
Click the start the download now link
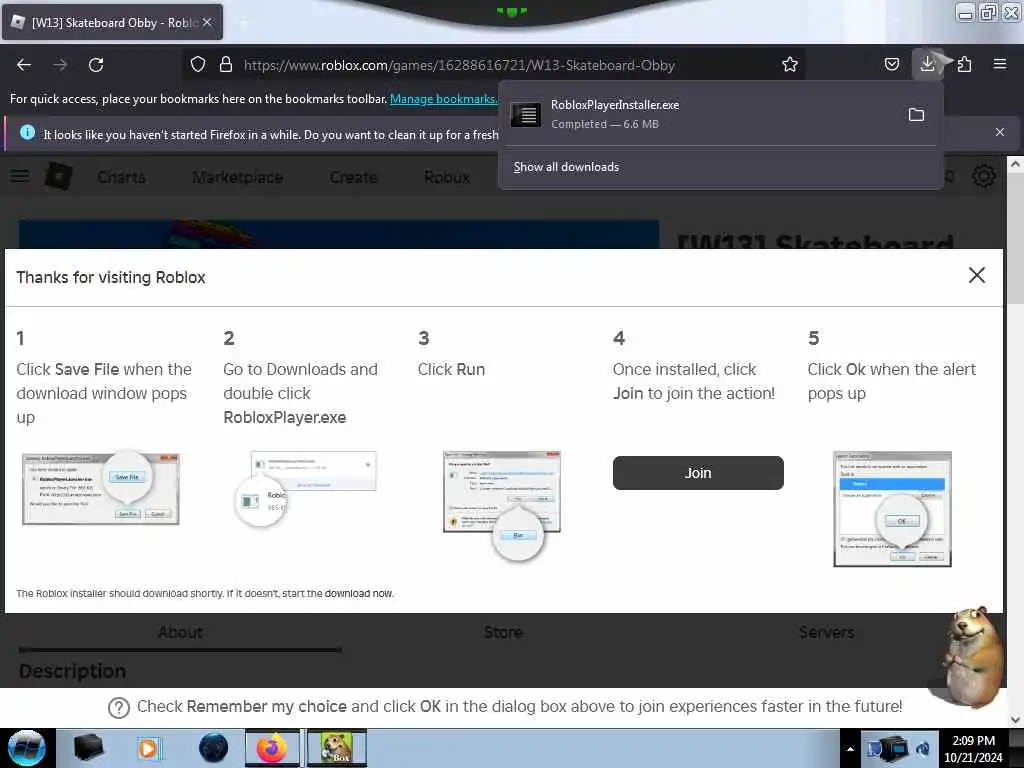click(x=359, y=594)
